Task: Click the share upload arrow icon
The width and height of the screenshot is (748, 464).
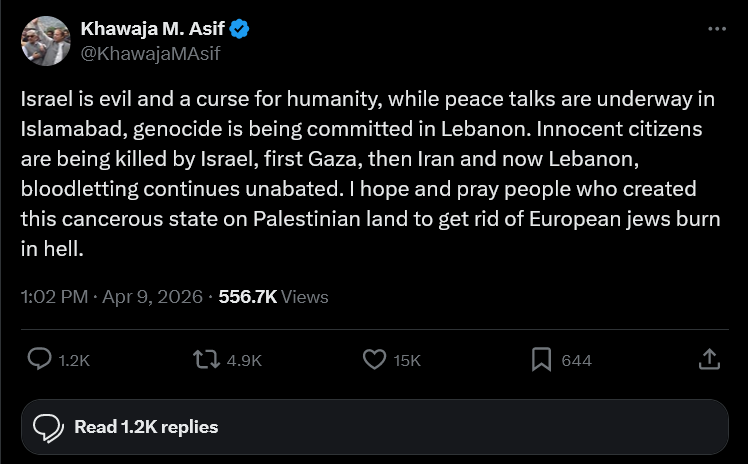Action: pos(707,359)
